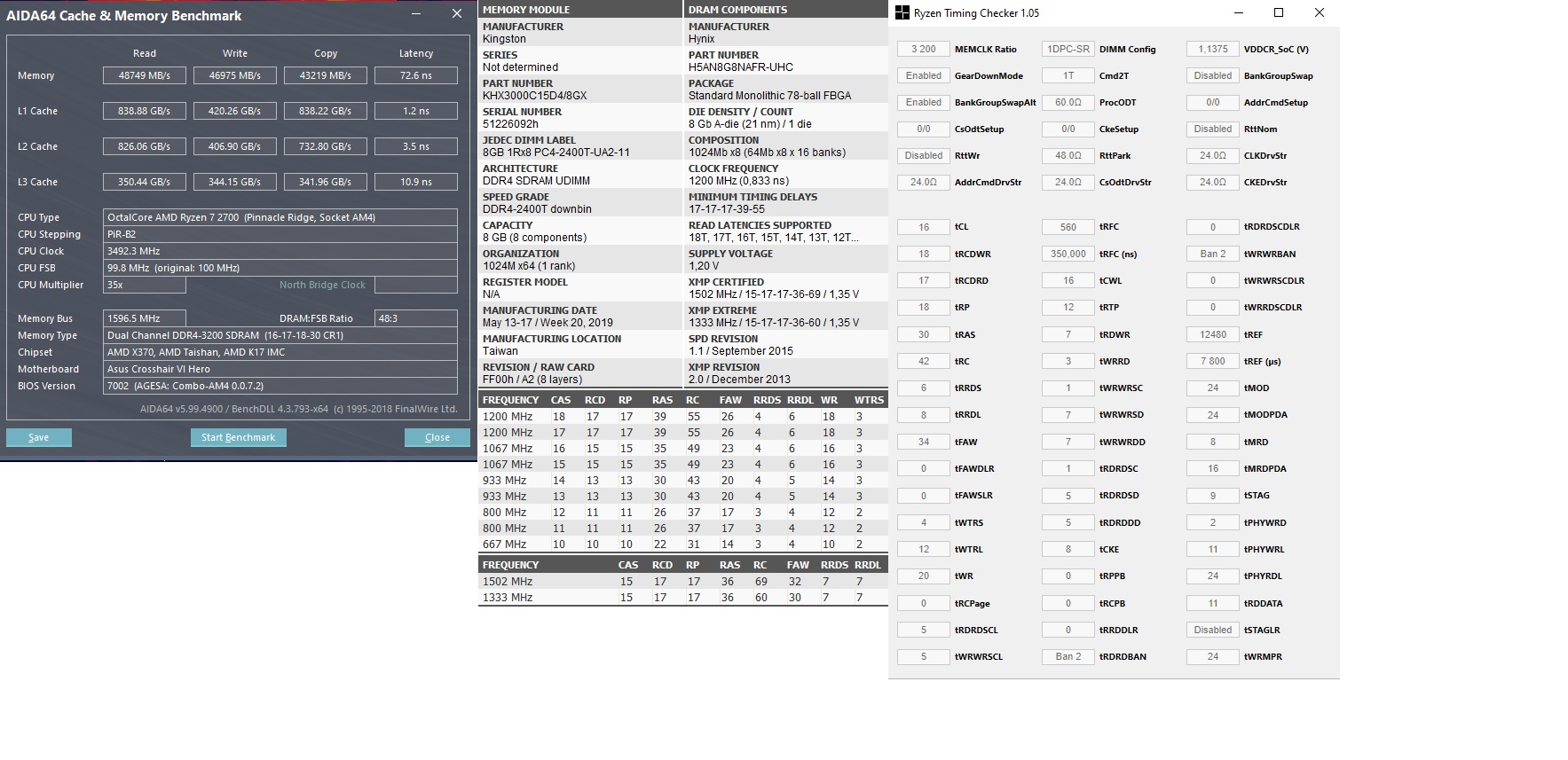Select the tSTAGLR Disabled value box
The height and width of the screenshot is (760, 1568).
pos(1213,630)
